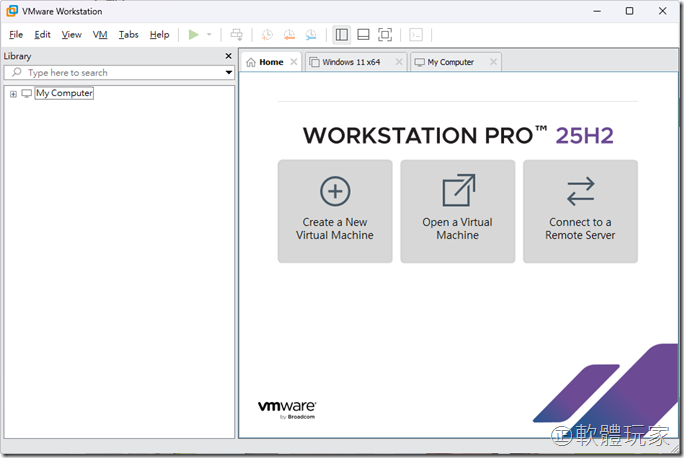Viewport: 684px width, 458px height.
Task: Click the console view toolbar icon
Action: pyautogui.click(x=417, y=34)
